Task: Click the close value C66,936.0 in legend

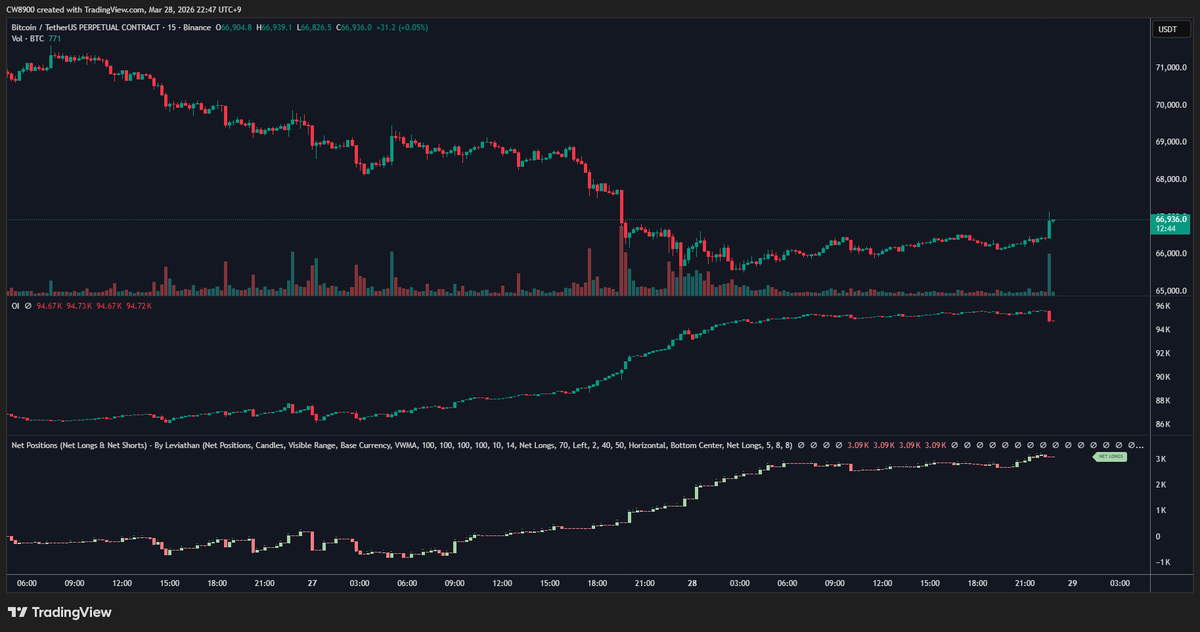Action: tap(355, 27)
